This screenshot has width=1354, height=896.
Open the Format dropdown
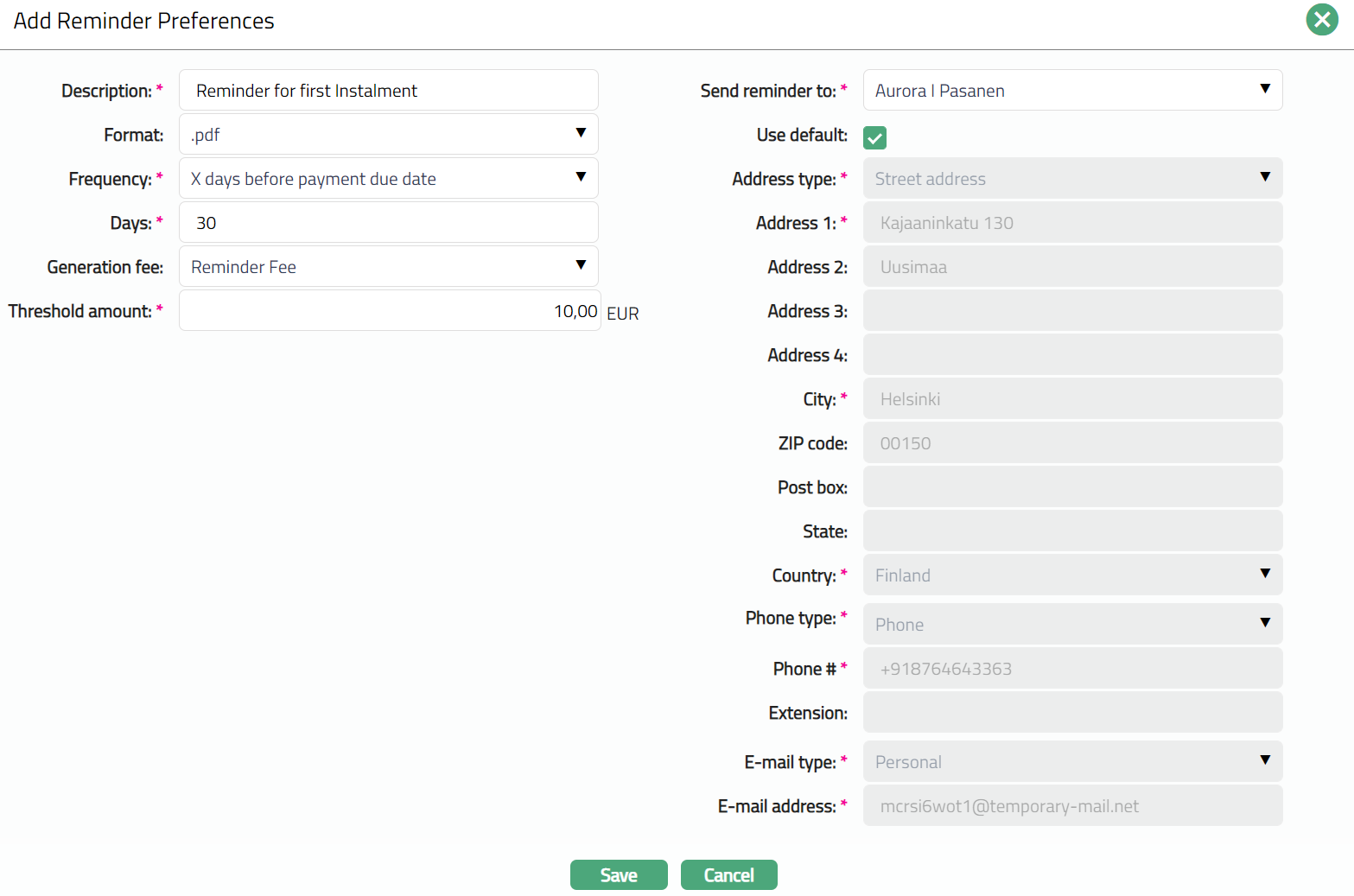tap(388, 135)
